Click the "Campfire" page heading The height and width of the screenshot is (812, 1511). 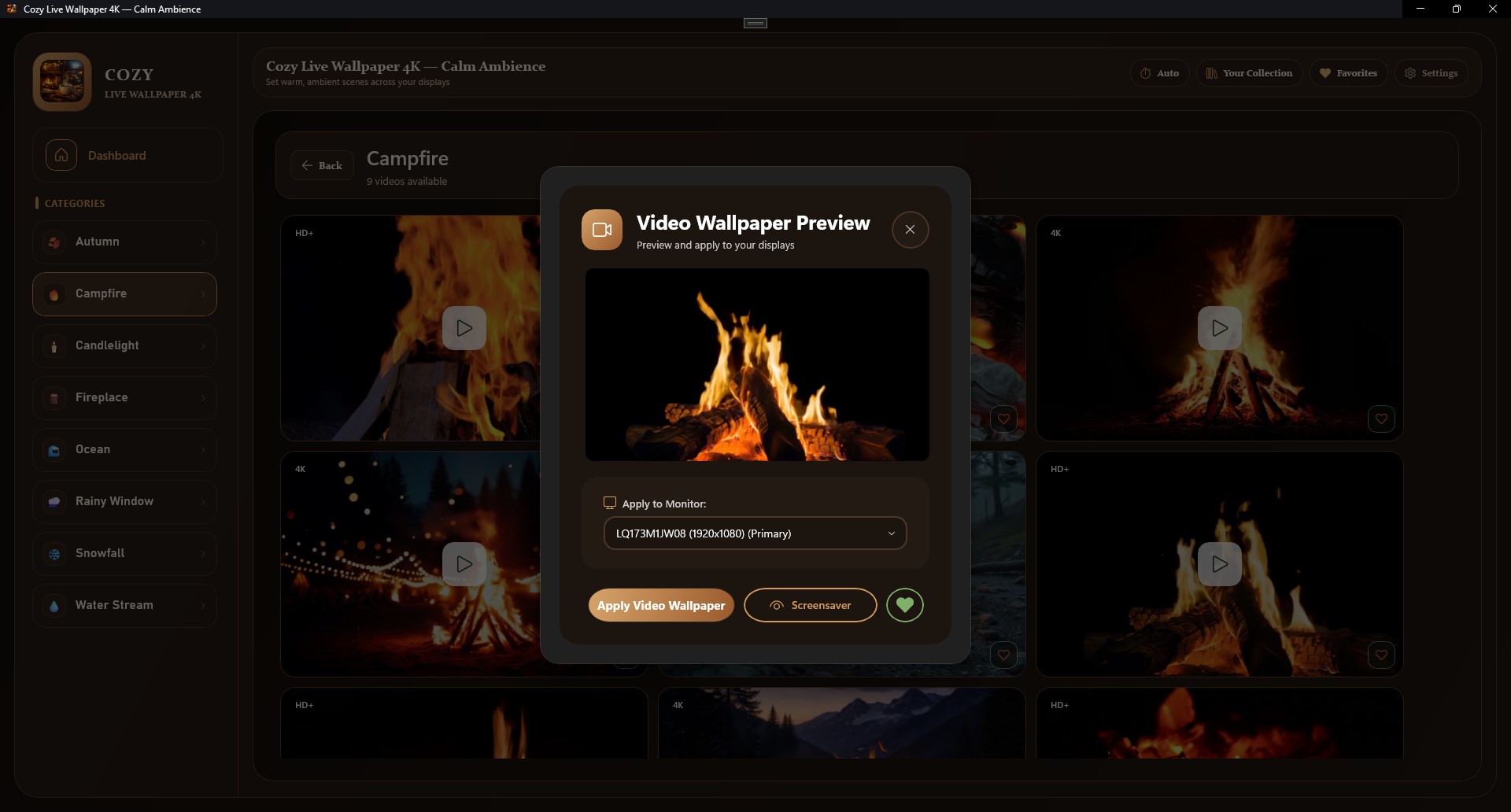(x=408, y=158)
